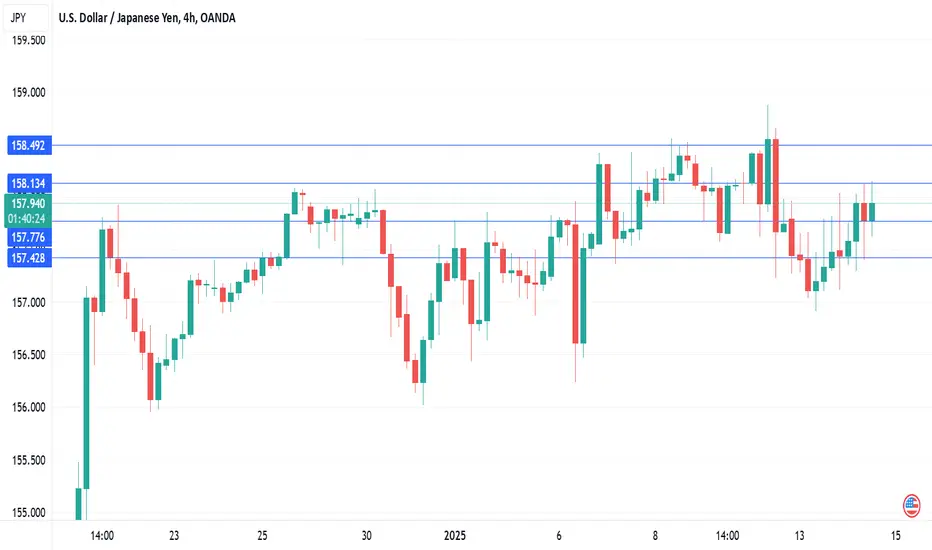Click the countdown timer 01:40:24
The width and height of the screenshot is (932, 550).
click(26, 219)
